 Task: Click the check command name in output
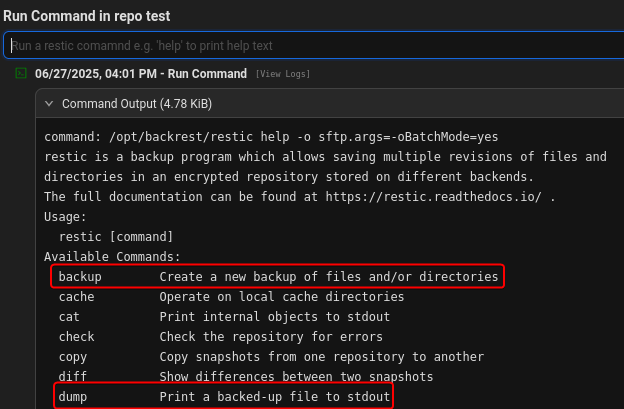pyautogui.click(x=77, y=337)
